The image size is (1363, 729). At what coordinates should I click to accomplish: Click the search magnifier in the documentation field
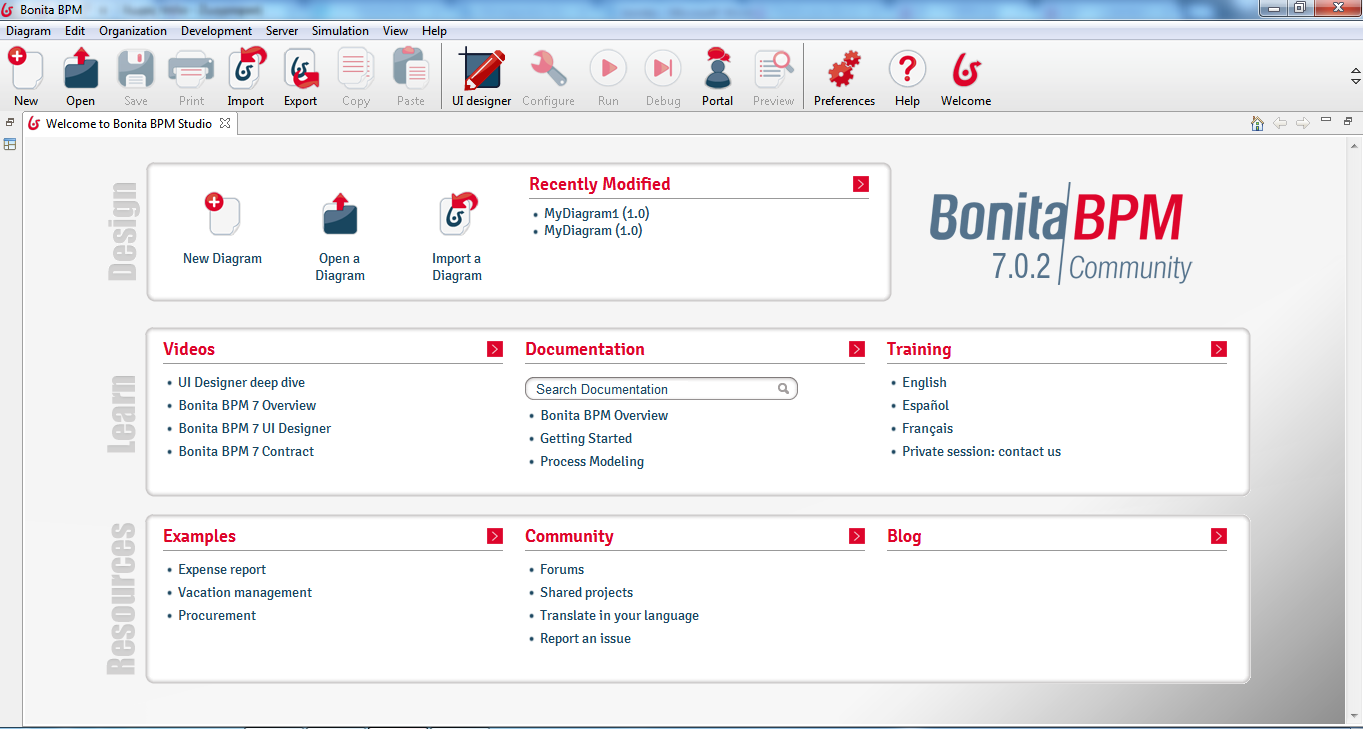785,389
